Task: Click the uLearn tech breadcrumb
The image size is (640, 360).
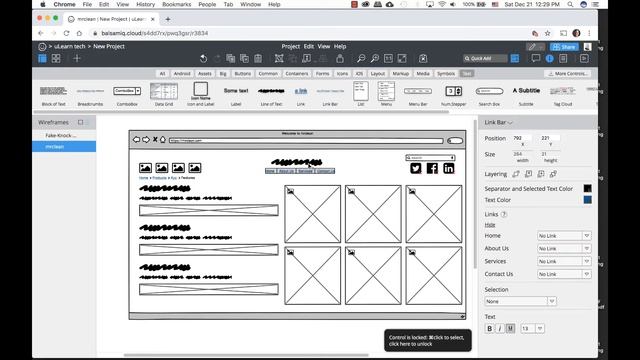Action: pyautogui.click(x=69, y=47)
